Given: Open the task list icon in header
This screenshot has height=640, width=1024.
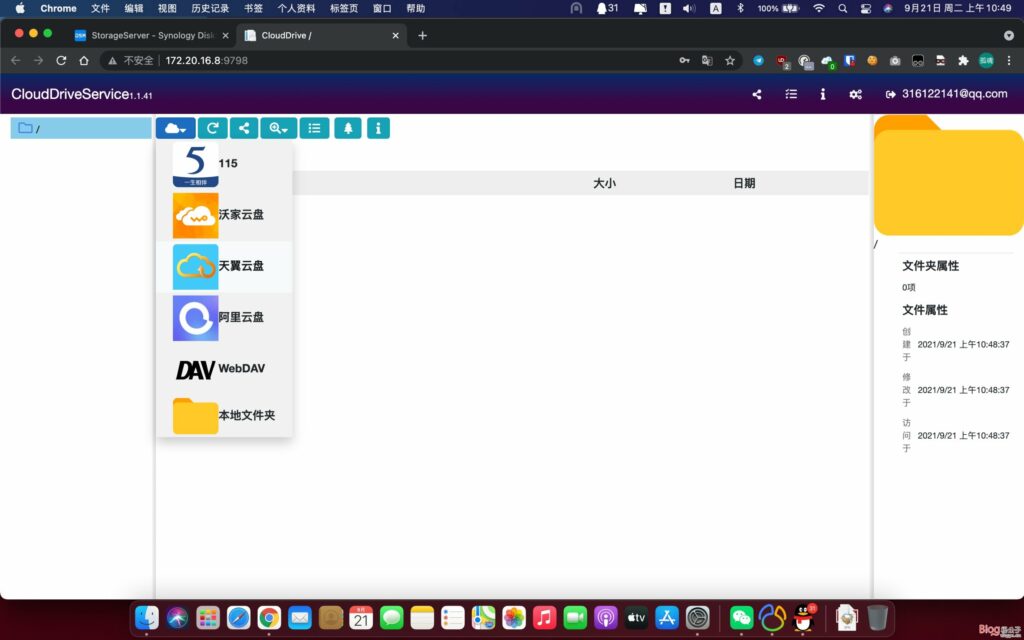Looking at the screenshot, I should pyautogui.click(x=791, y=94).
